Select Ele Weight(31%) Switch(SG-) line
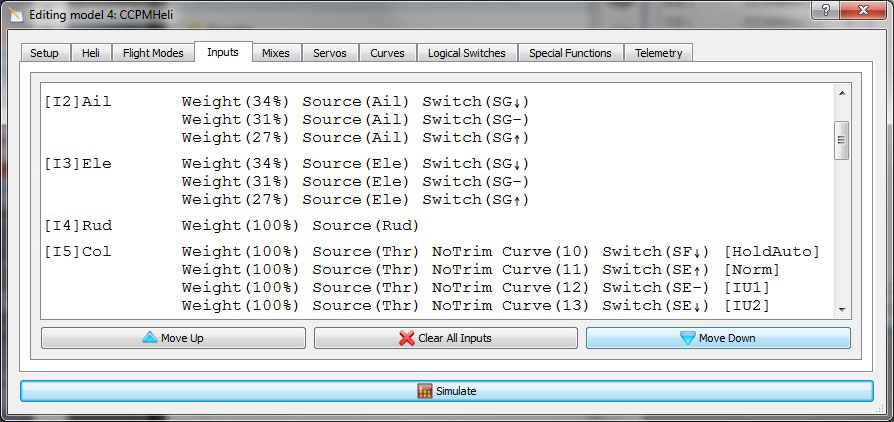 355,182
